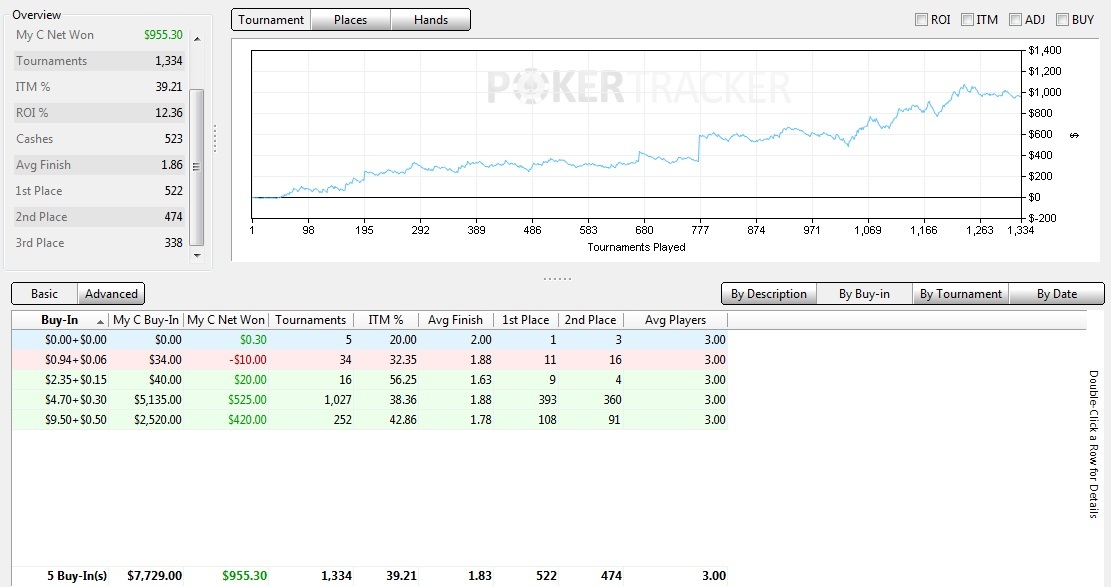Group results By Tournament

961,294
